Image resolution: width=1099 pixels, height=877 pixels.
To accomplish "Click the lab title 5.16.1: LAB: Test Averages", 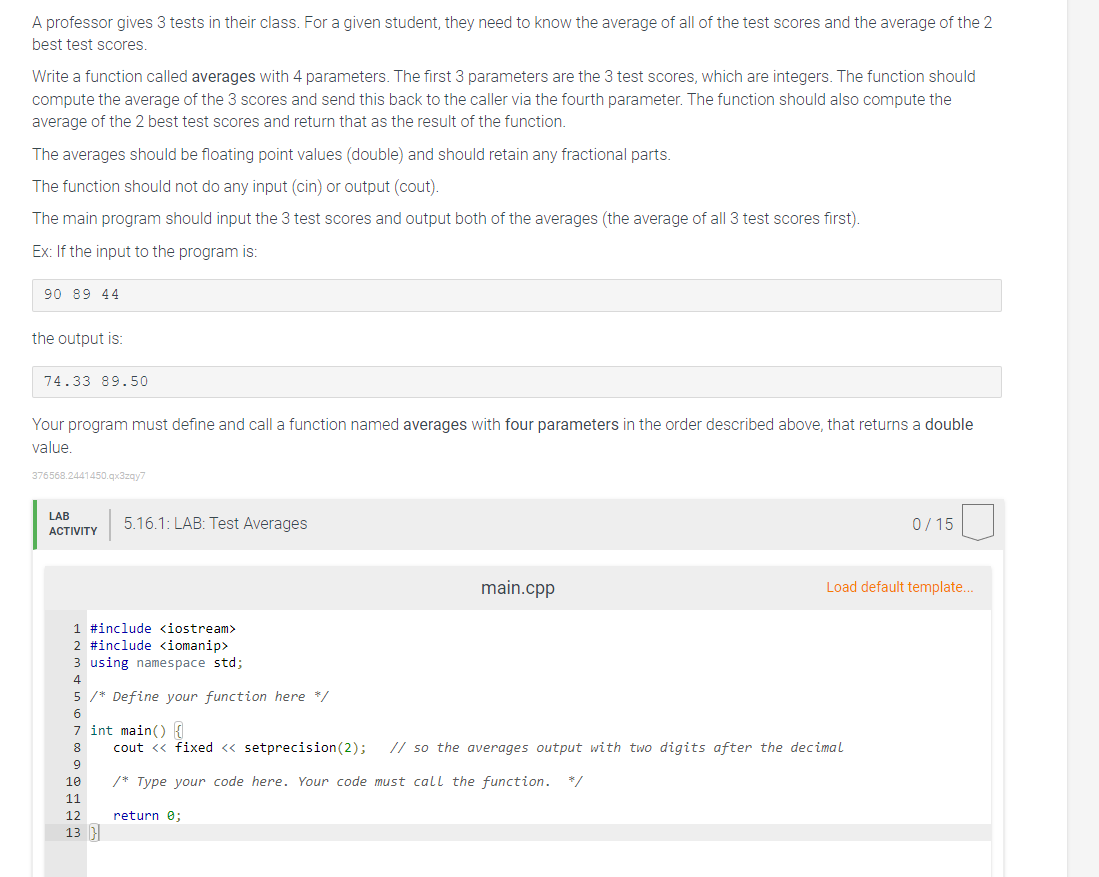I will (216, 523).
